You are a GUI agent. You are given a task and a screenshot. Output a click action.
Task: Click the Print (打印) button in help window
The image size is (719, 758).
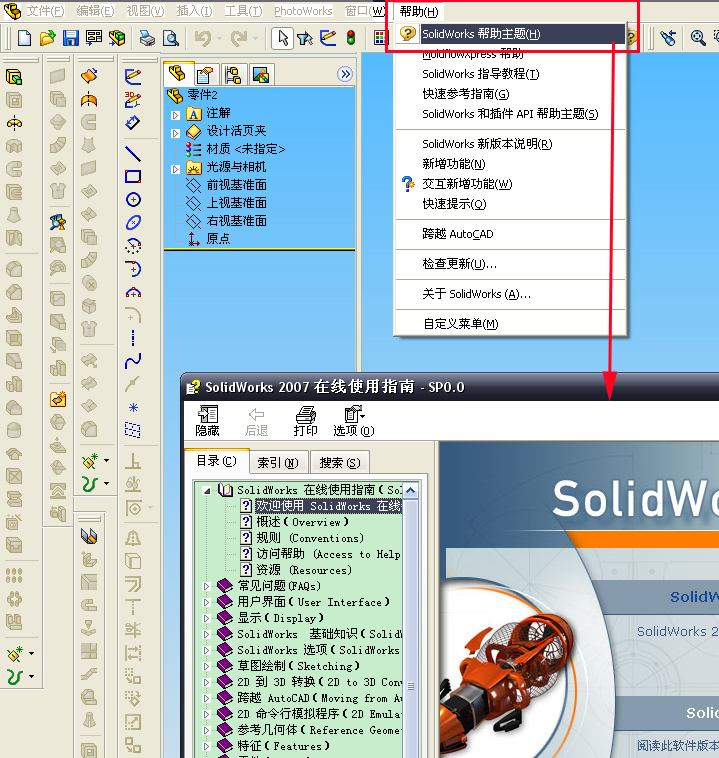click(x=306, y=421)
